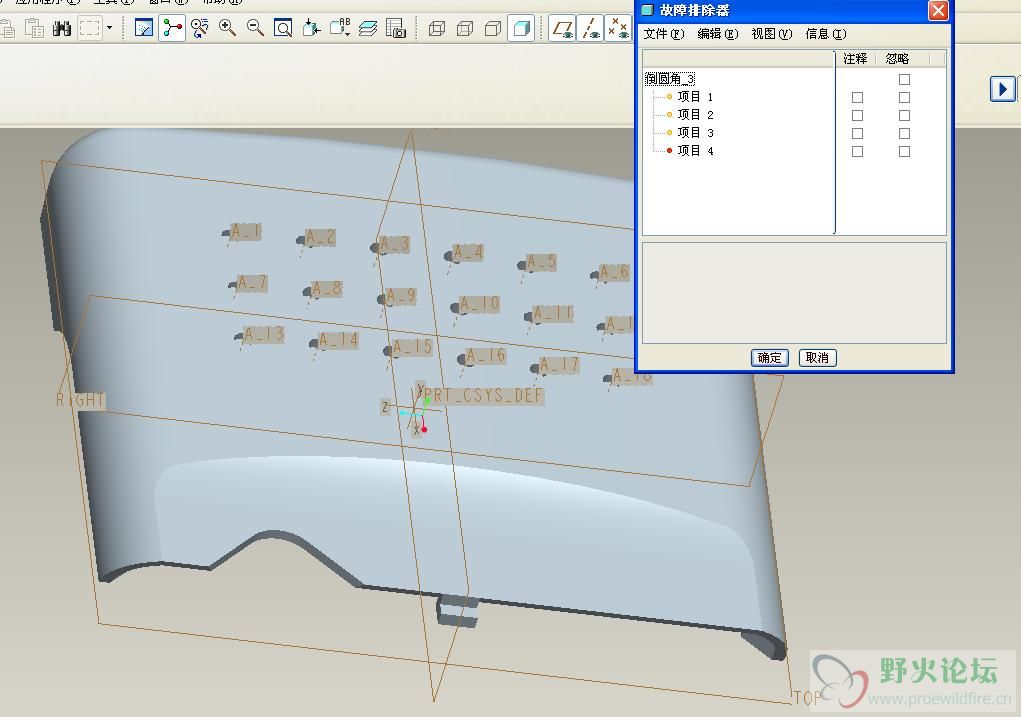Image resolution: width=1021 pixels, height=717 pixels.
Task: Open the View Manager icon
Action: click(396, 28)
